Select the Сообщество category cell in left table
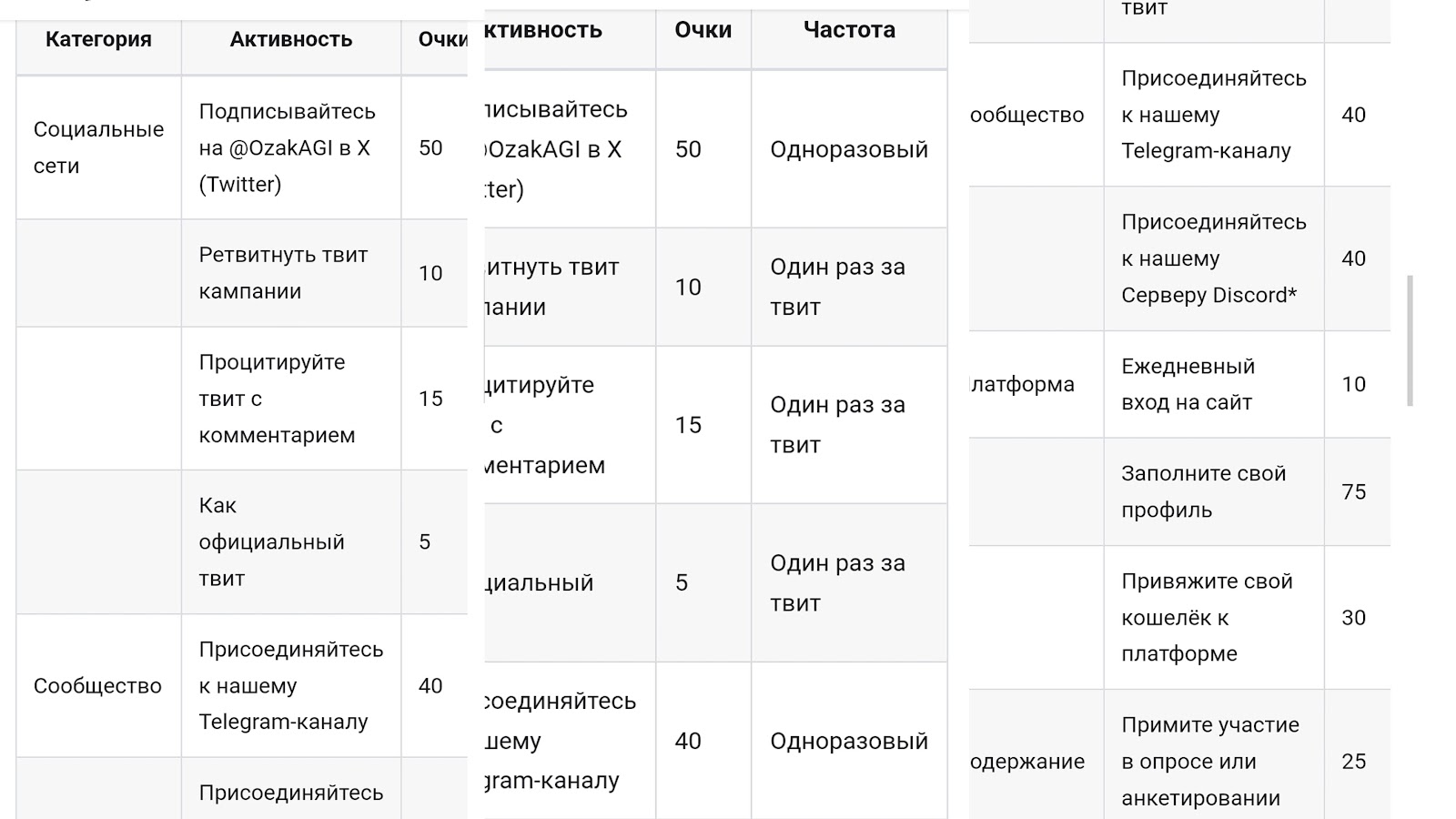 pyautogui.click(x=97, y=686)
